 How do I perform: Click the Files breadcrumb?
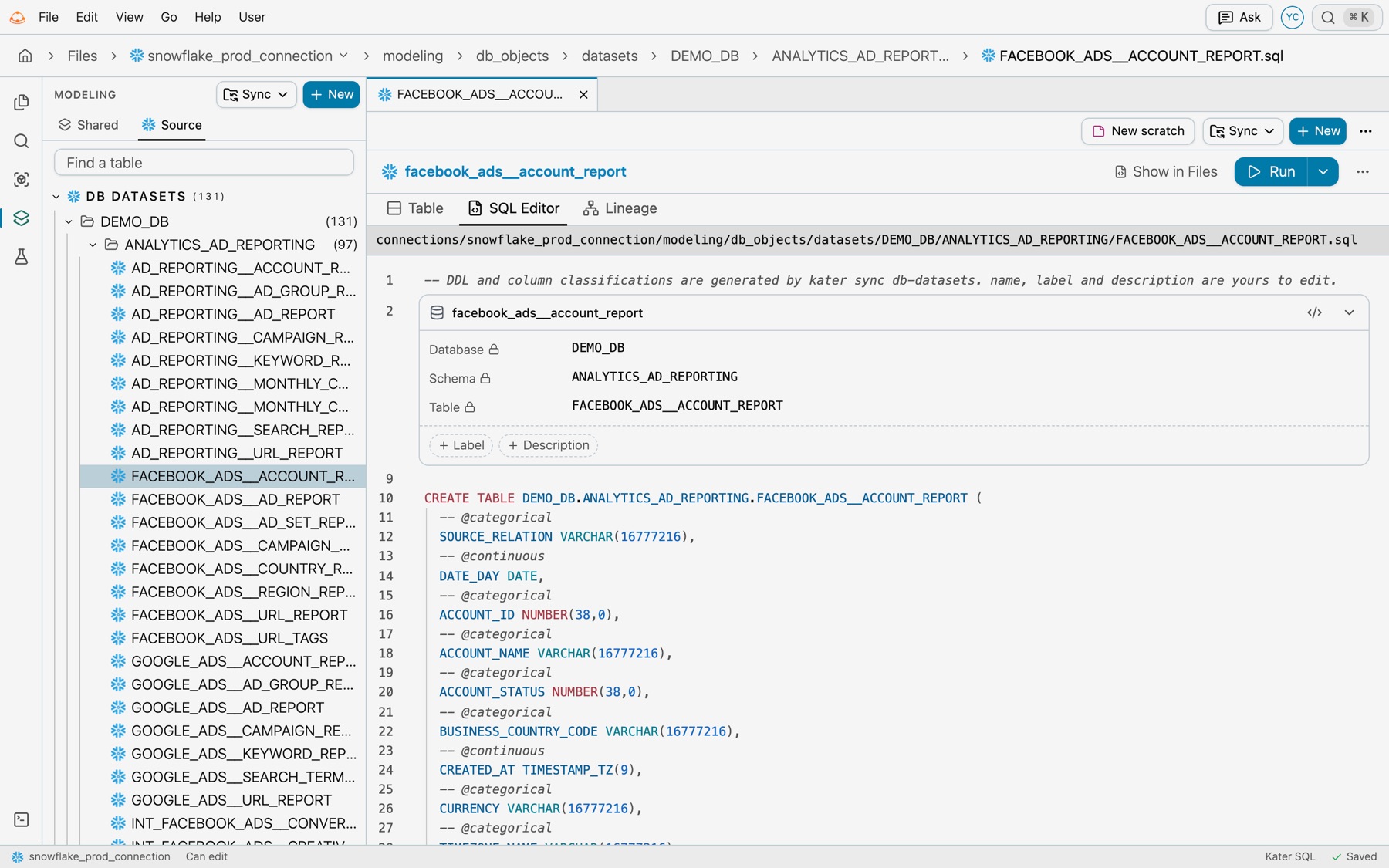pos(82,56)
